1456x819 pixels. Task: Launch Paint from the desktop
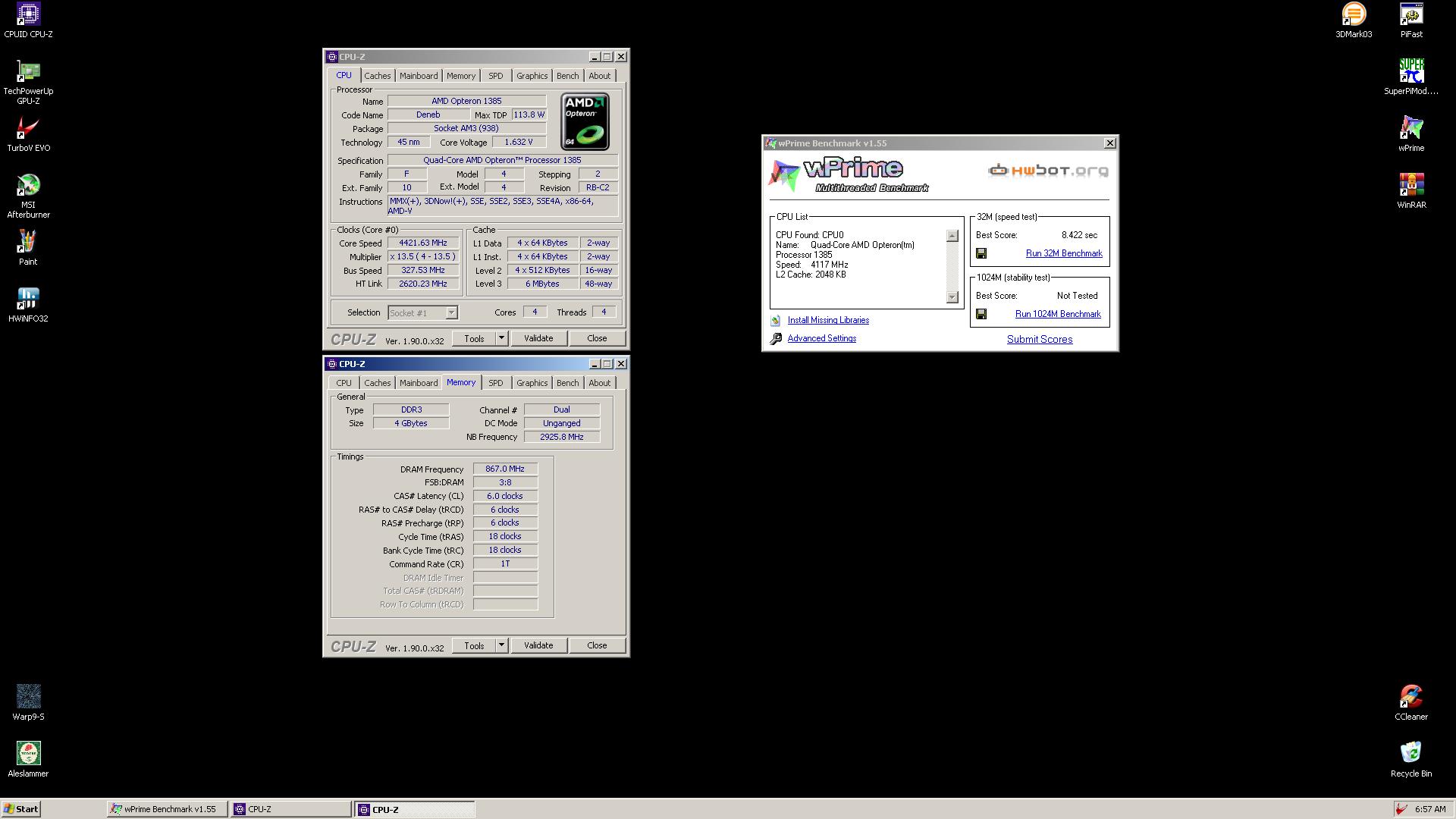click(x=28, y=248)
